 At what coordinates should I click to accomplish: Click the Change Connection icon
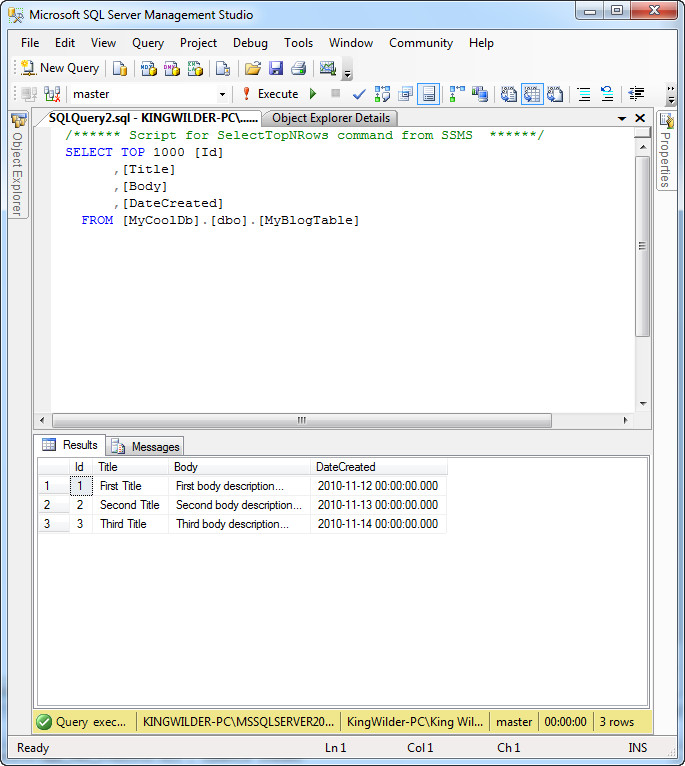(52, 94)
